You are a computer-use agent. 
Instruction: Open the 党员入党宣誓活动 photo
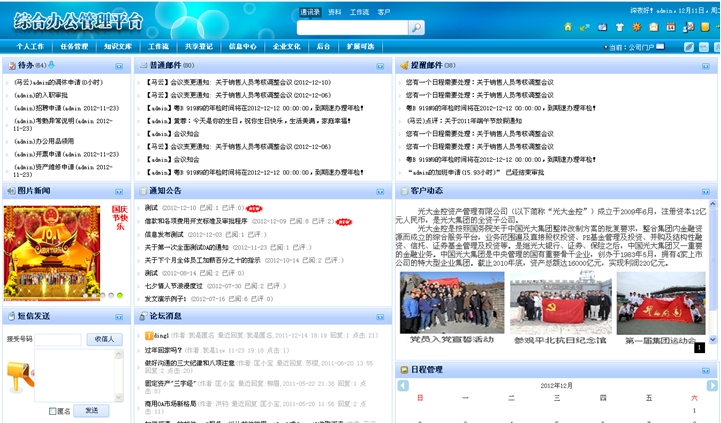tap(452, 303)
